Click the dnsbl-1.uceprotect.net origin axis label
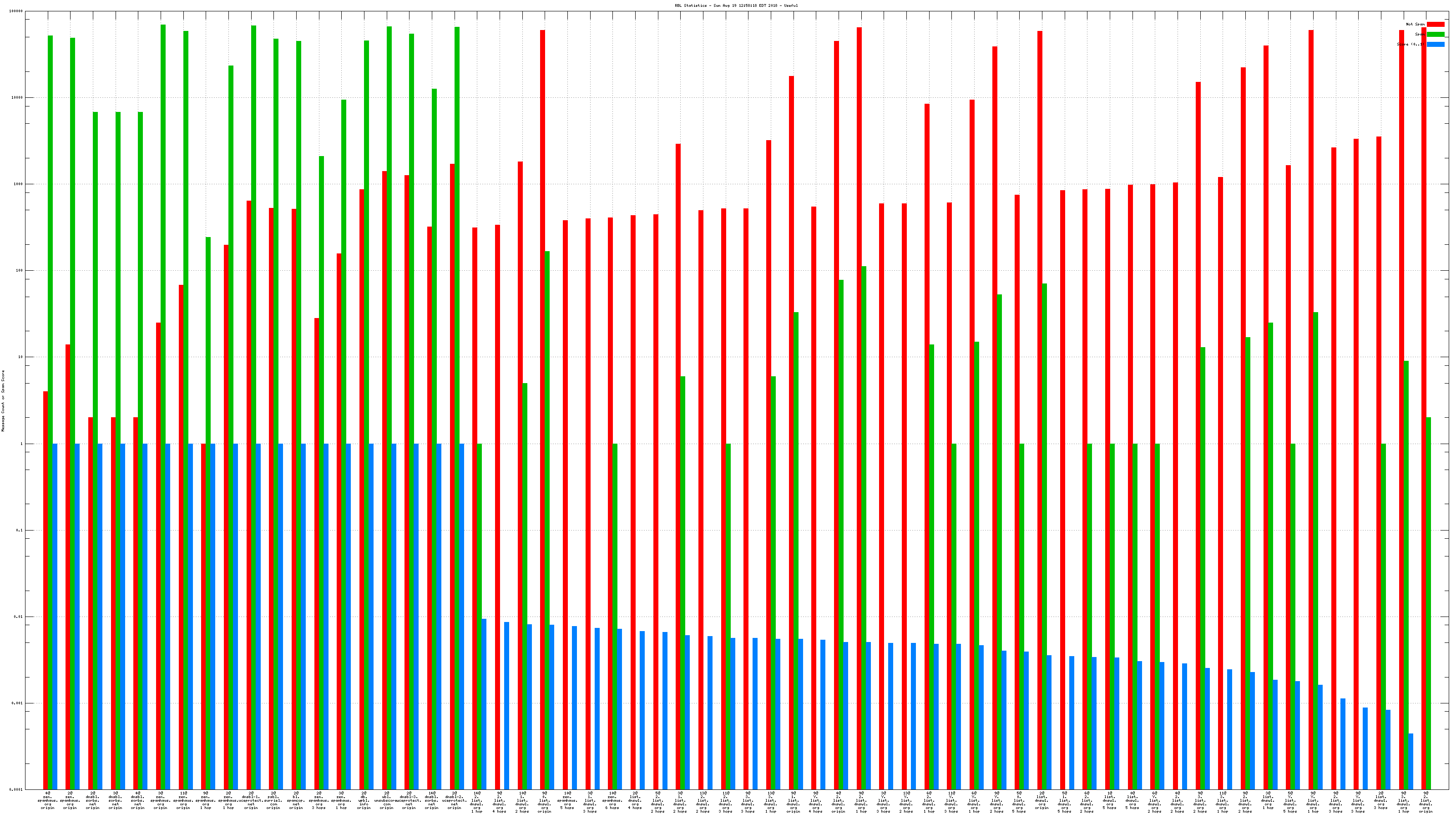 coord(251,800)
